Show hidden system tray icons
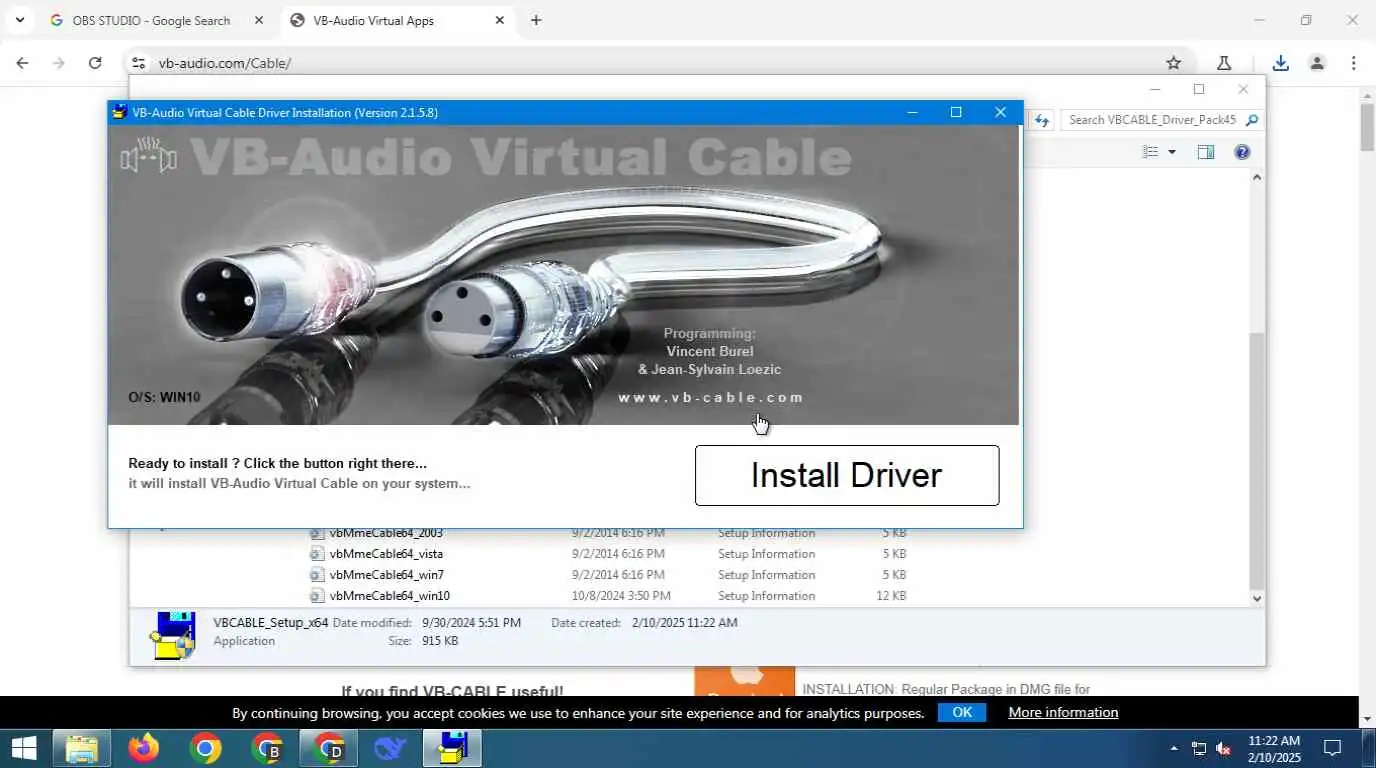The height and width of the screenshot is (768, 1376). pyautogui.click(x=1174, y=748)
